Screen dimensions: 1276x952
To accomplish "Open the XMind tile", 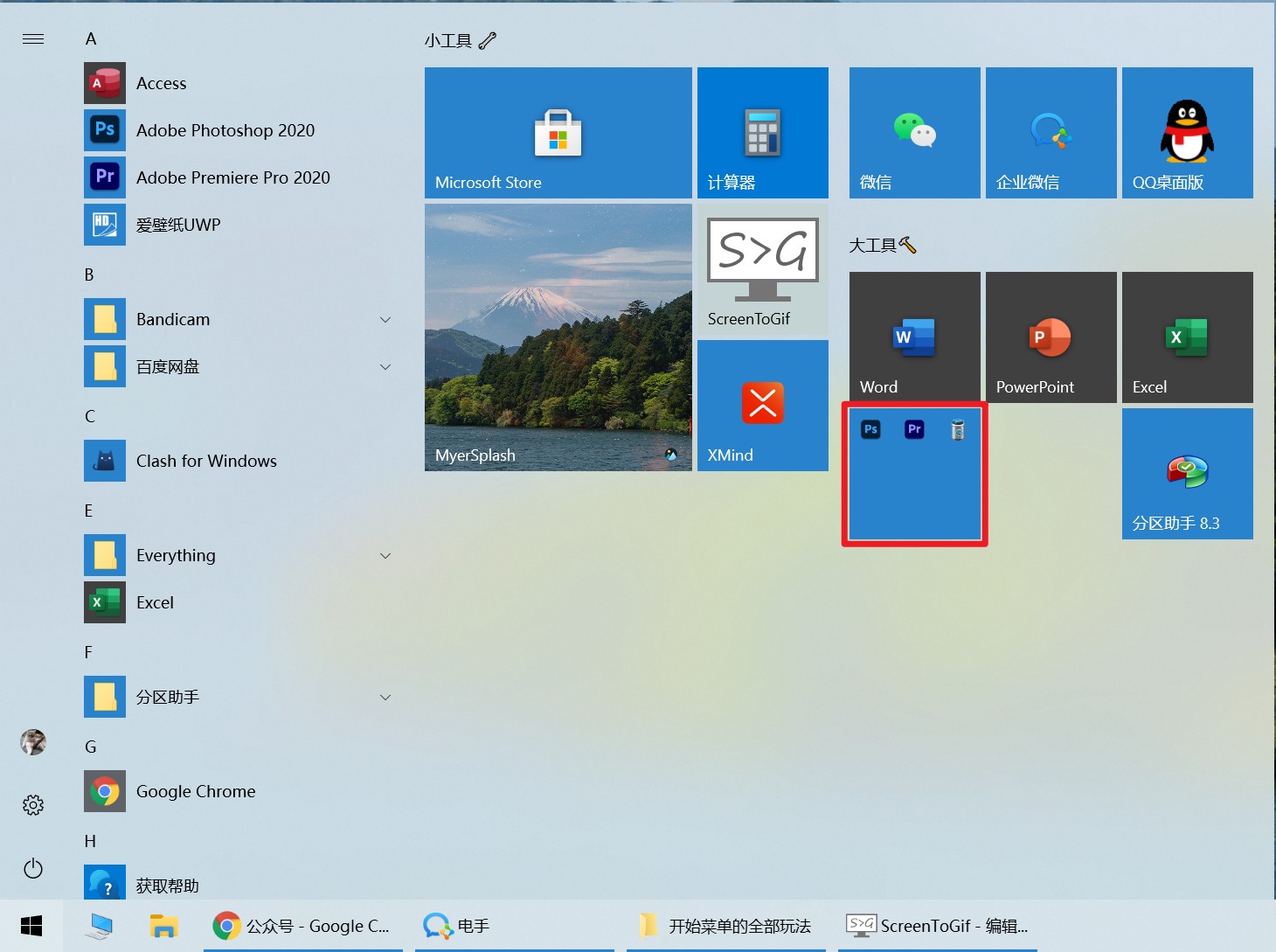I will pyautogui.click(x=763, y=406).
